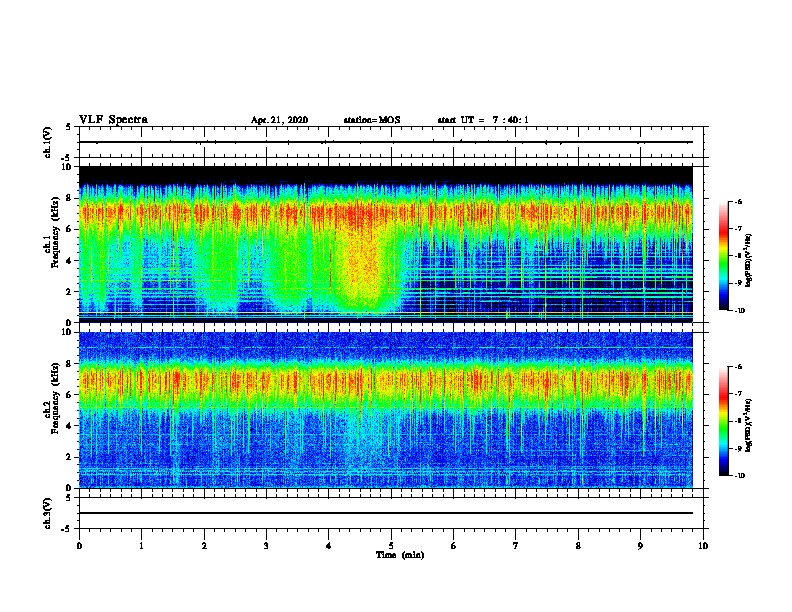Click the "1" tick on the time axis
The height and width of the screenshot is (612, 792).
pos(141,546)
